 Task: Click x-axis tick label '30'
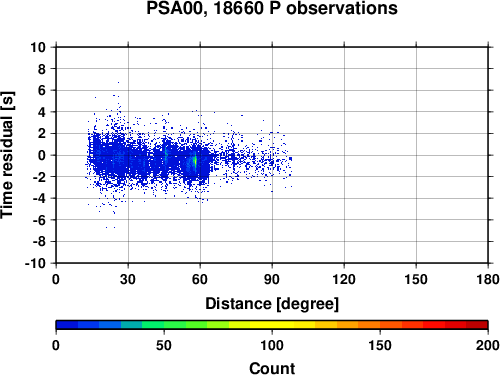point(128,279)
